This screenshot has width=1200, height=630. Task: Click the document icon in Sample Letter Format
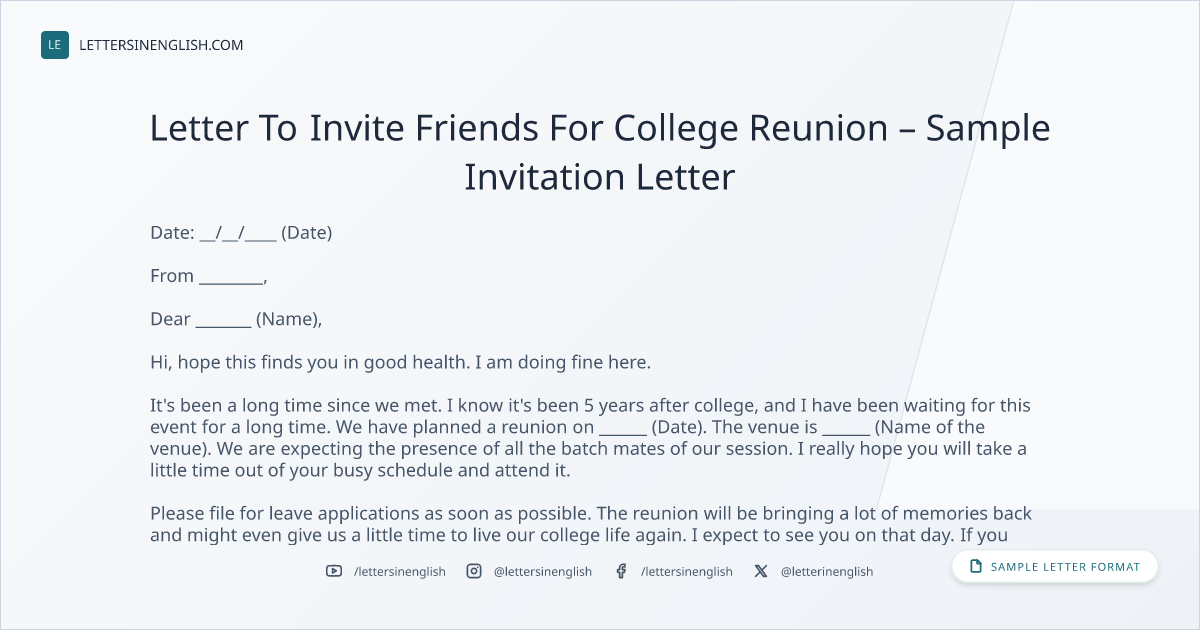(976, 567)
